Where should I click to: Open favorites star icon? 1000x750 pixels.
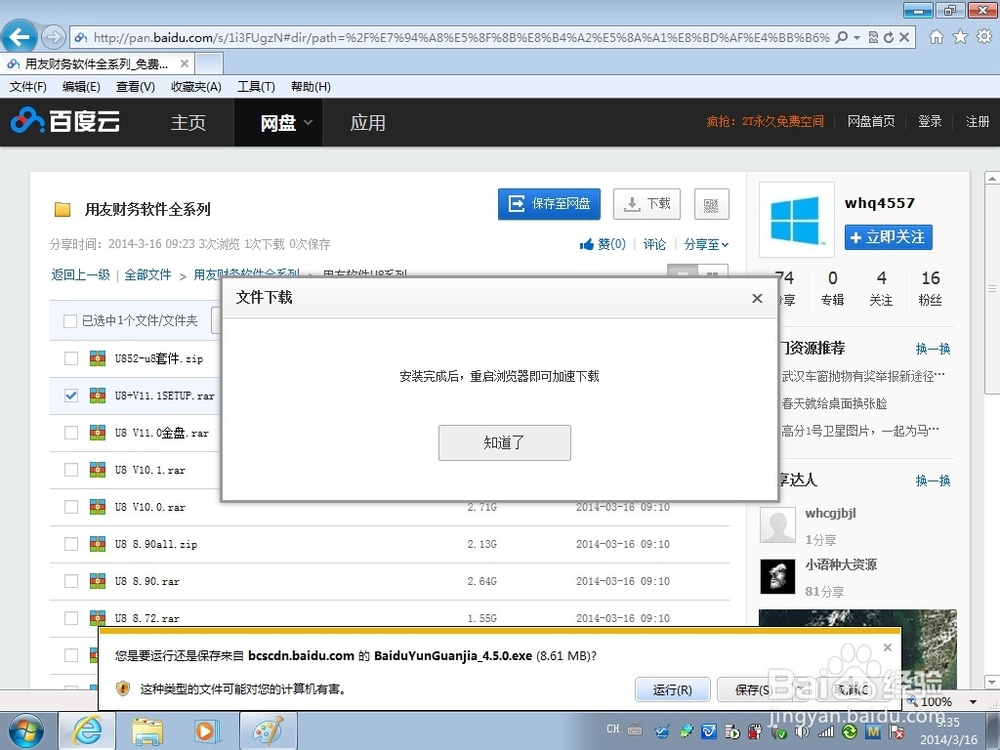(x=960, y=37)
